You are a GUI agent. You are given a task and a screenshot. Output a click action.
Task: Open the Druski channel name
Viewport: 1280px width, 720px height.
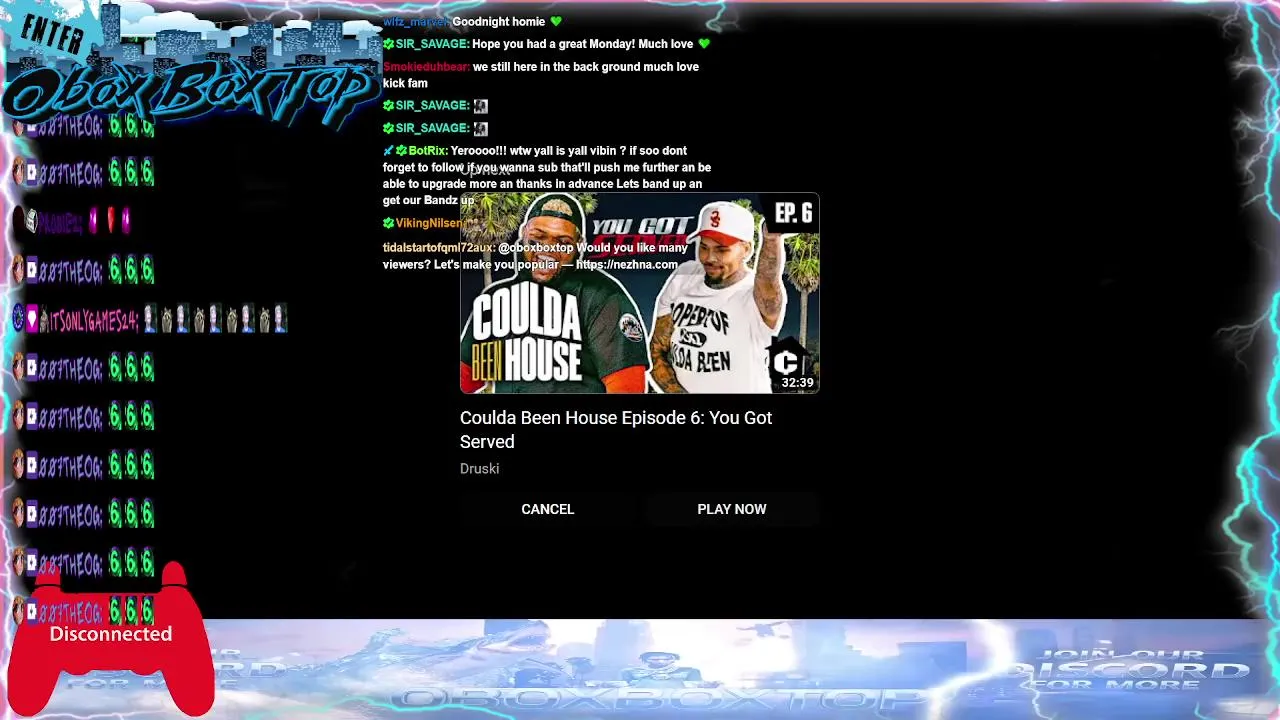coord(479,468)
